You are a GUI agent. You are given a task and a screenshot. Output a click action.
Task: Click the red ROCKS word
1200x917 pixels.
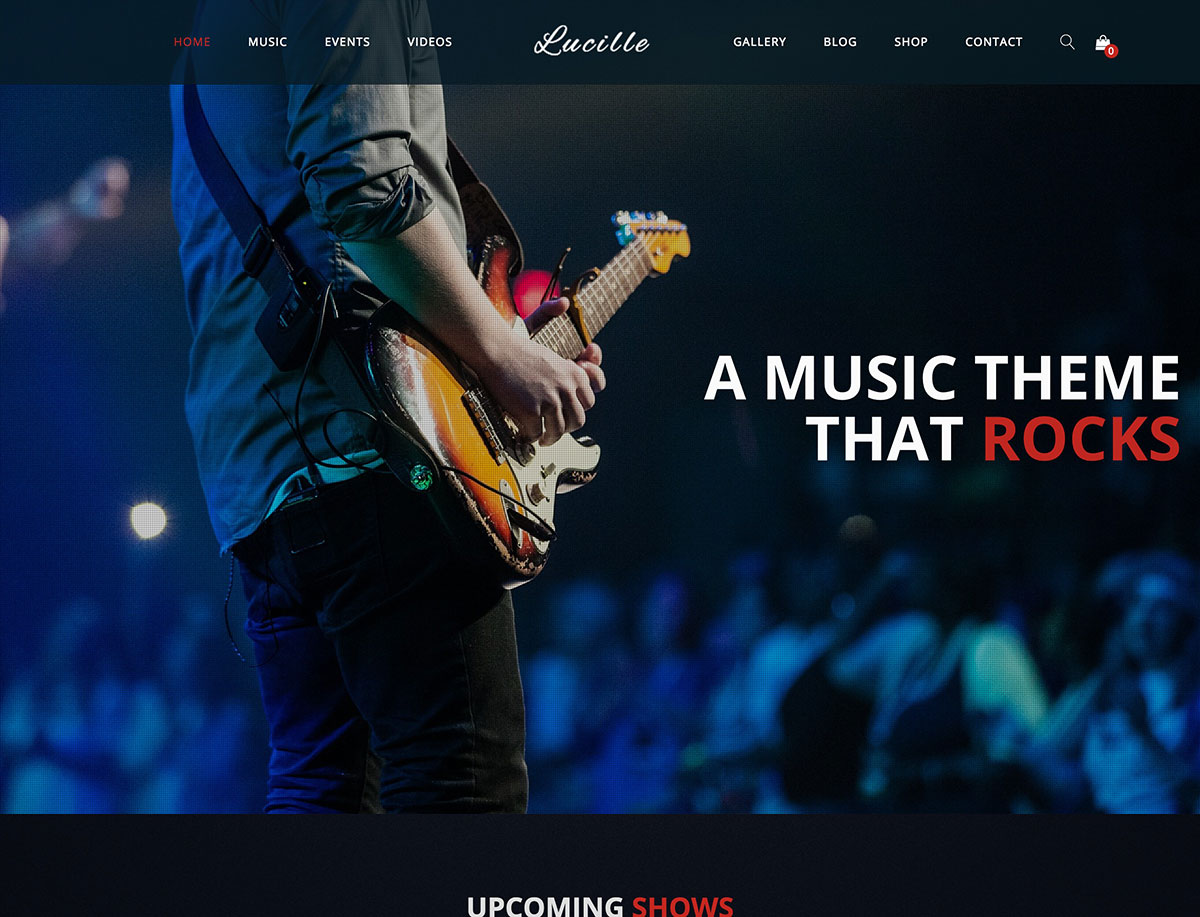(x=1081, y=438)
